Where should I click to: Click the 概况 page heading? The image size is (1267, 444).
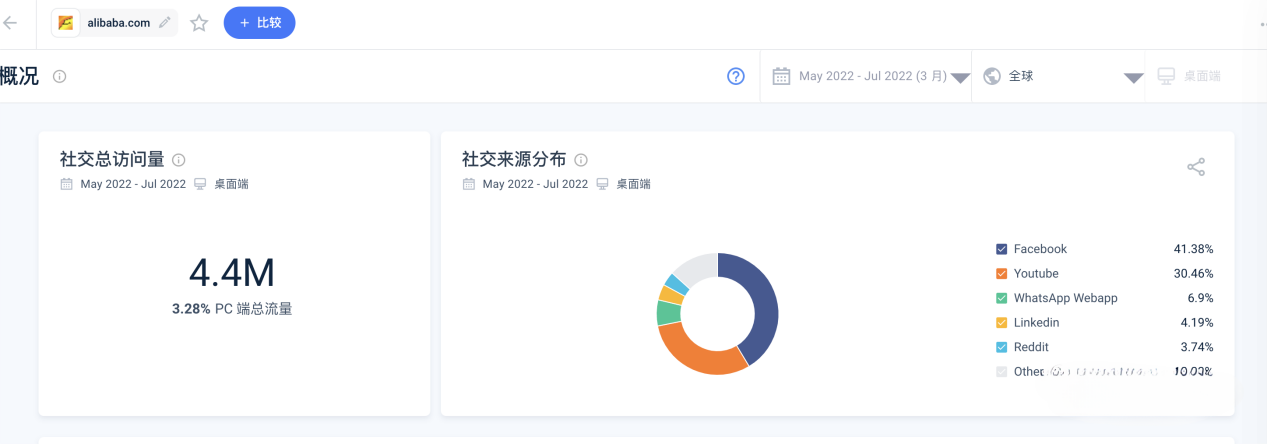pos(19,76)
